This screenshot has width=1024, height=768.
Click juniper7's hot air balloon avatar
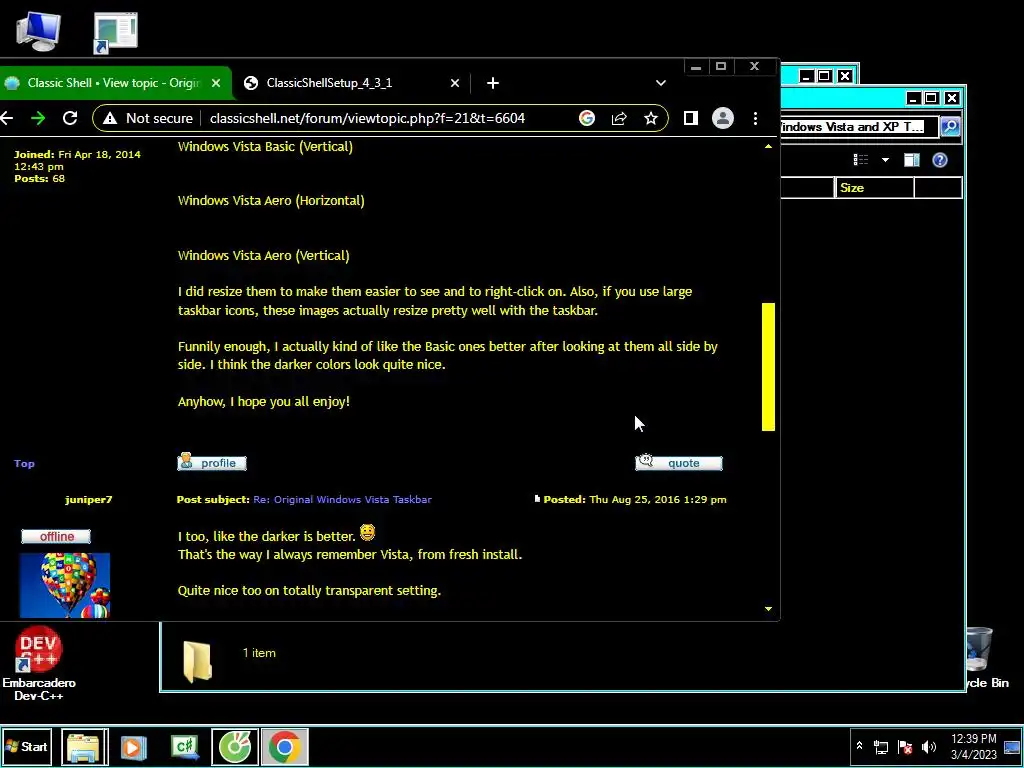click(65, 585)
